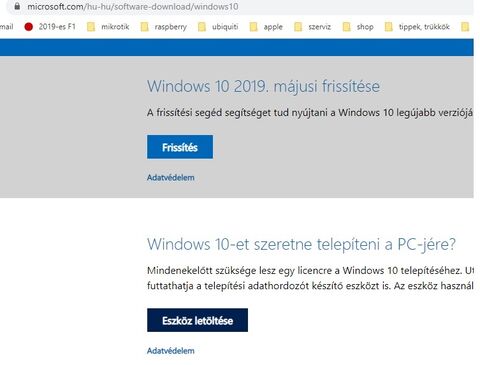Screen dimensions: 480x365
Task: Click the 2019-es F1 bookmark label
Action: (x=57, y=27)
